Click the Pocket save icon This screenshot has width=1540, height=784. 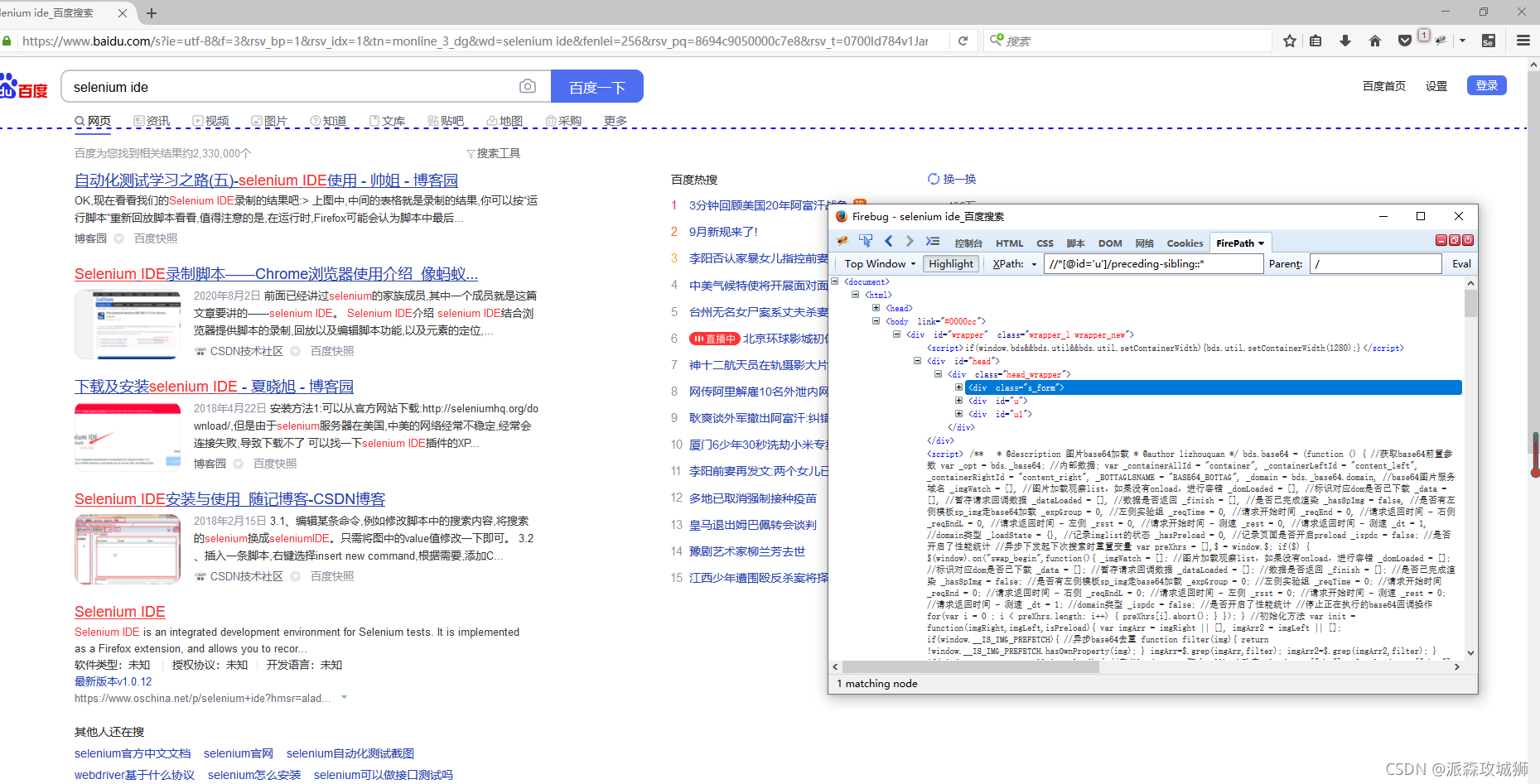(1404, 41)
